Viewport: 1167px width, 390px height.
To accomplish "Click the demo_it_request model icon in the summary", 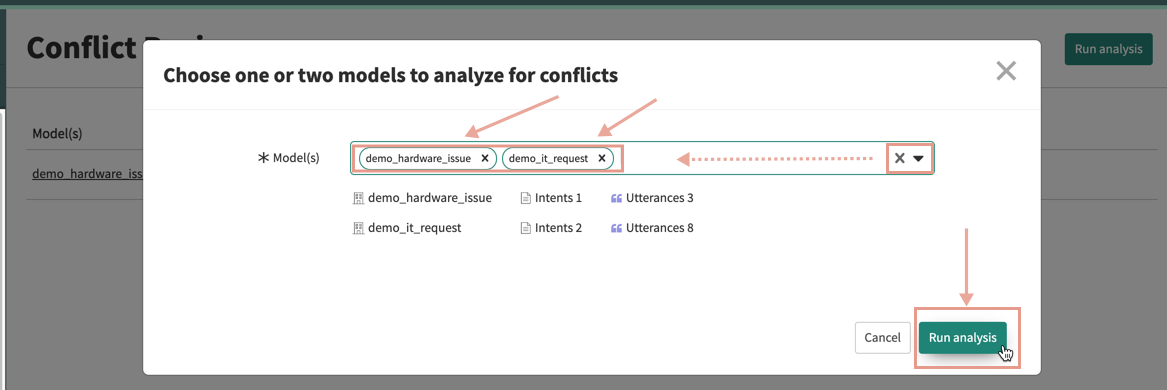I will point(358,228).
